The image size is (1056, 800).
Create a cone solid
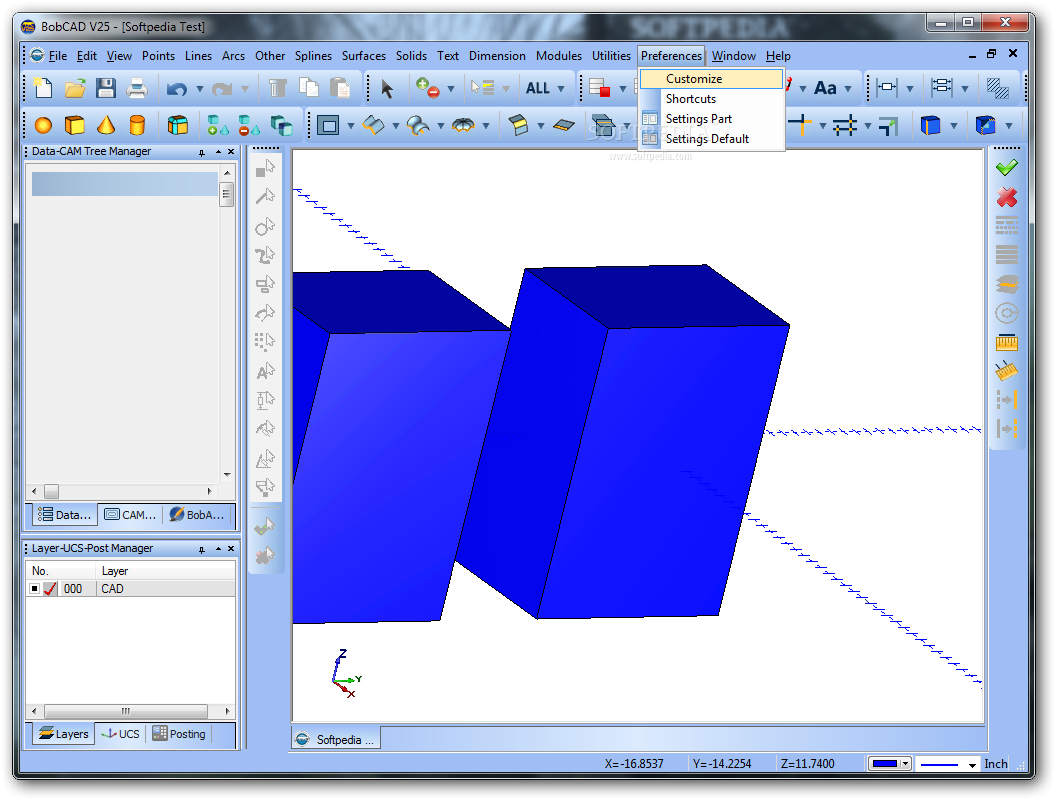[x=106, y=125]
